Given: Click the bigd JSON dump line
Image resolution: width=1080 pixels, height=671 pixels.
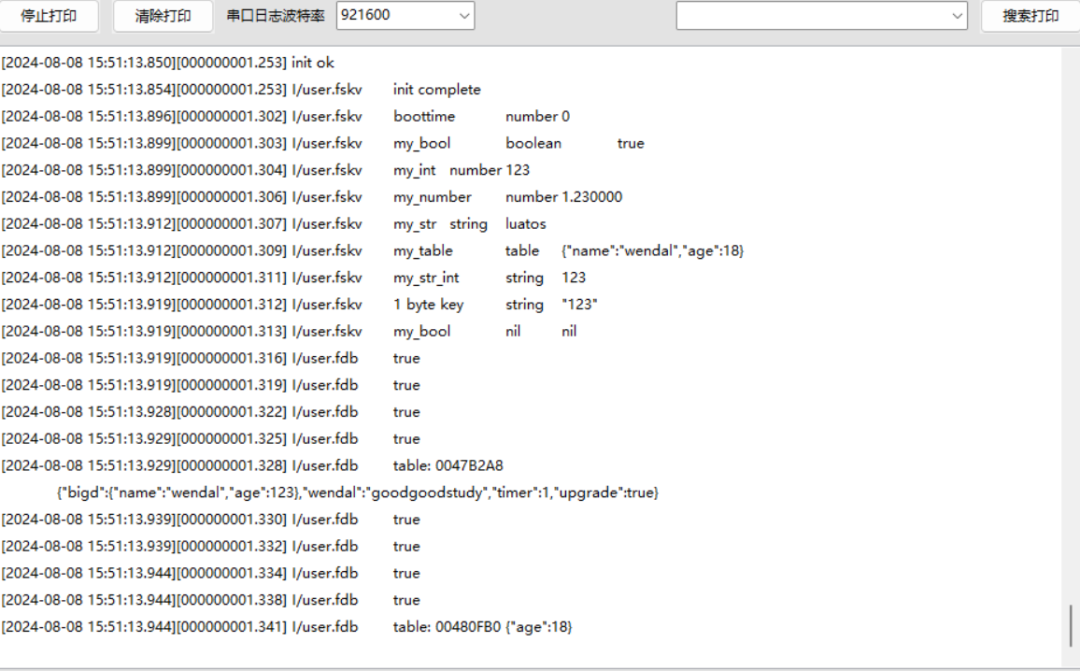Looking at the screenshot, I should click(x=357, y=493).
